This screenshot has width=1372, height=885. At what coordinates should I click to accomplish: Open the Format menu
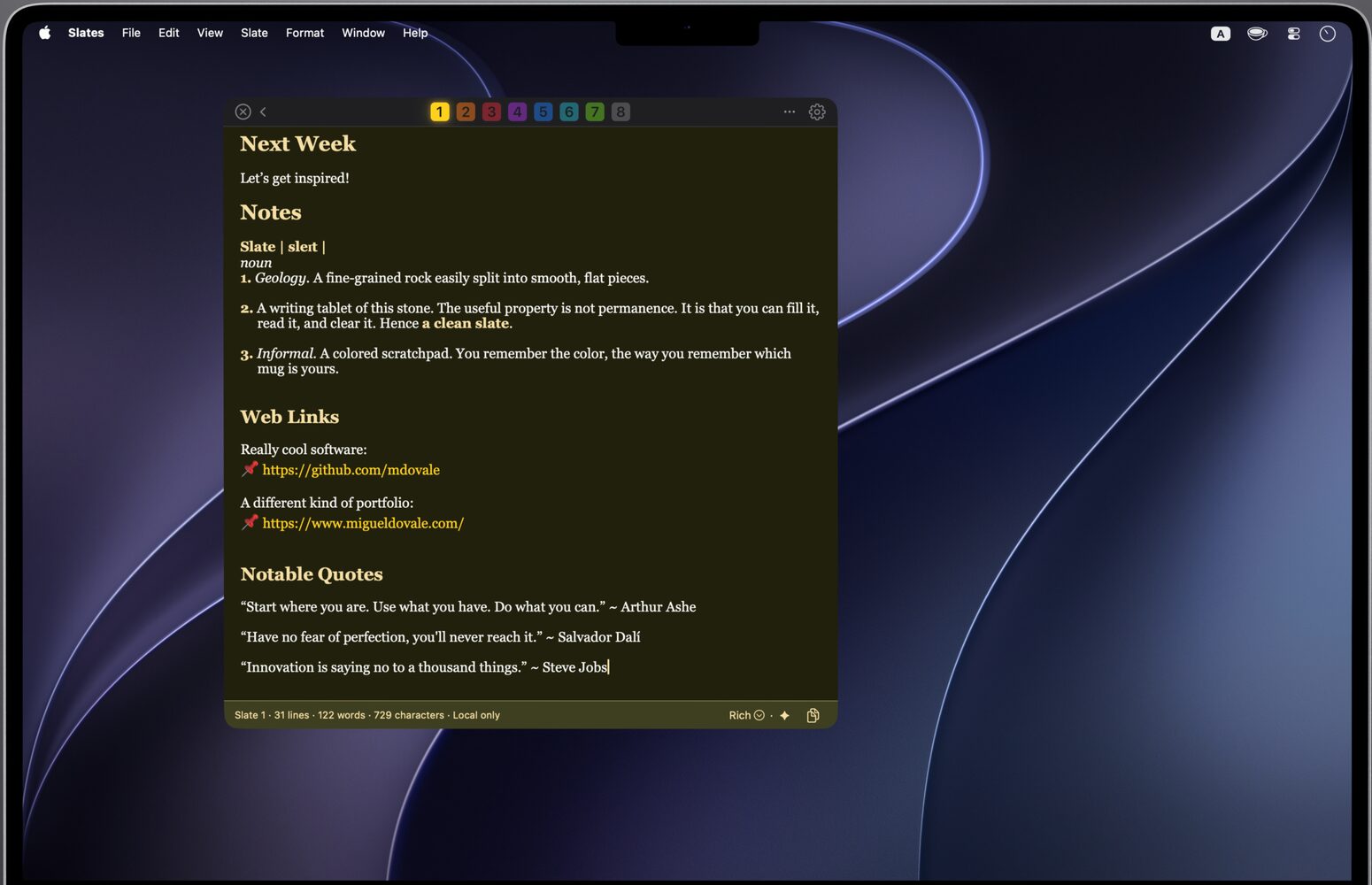click(304, 33)
